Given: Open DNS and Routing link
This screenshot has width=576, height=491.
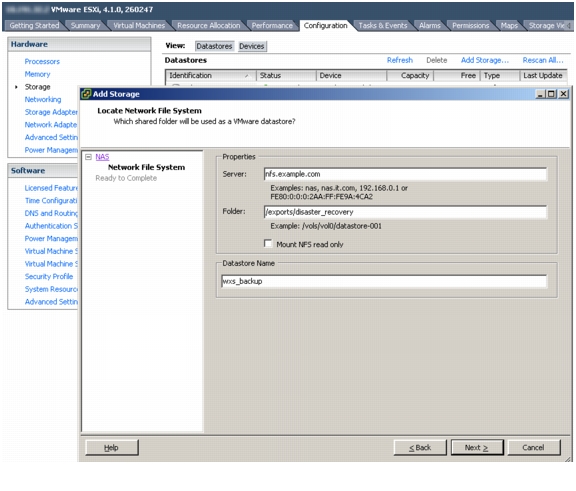Looking at the screenshot, I should pyautogui.click(x=51, y=213).
